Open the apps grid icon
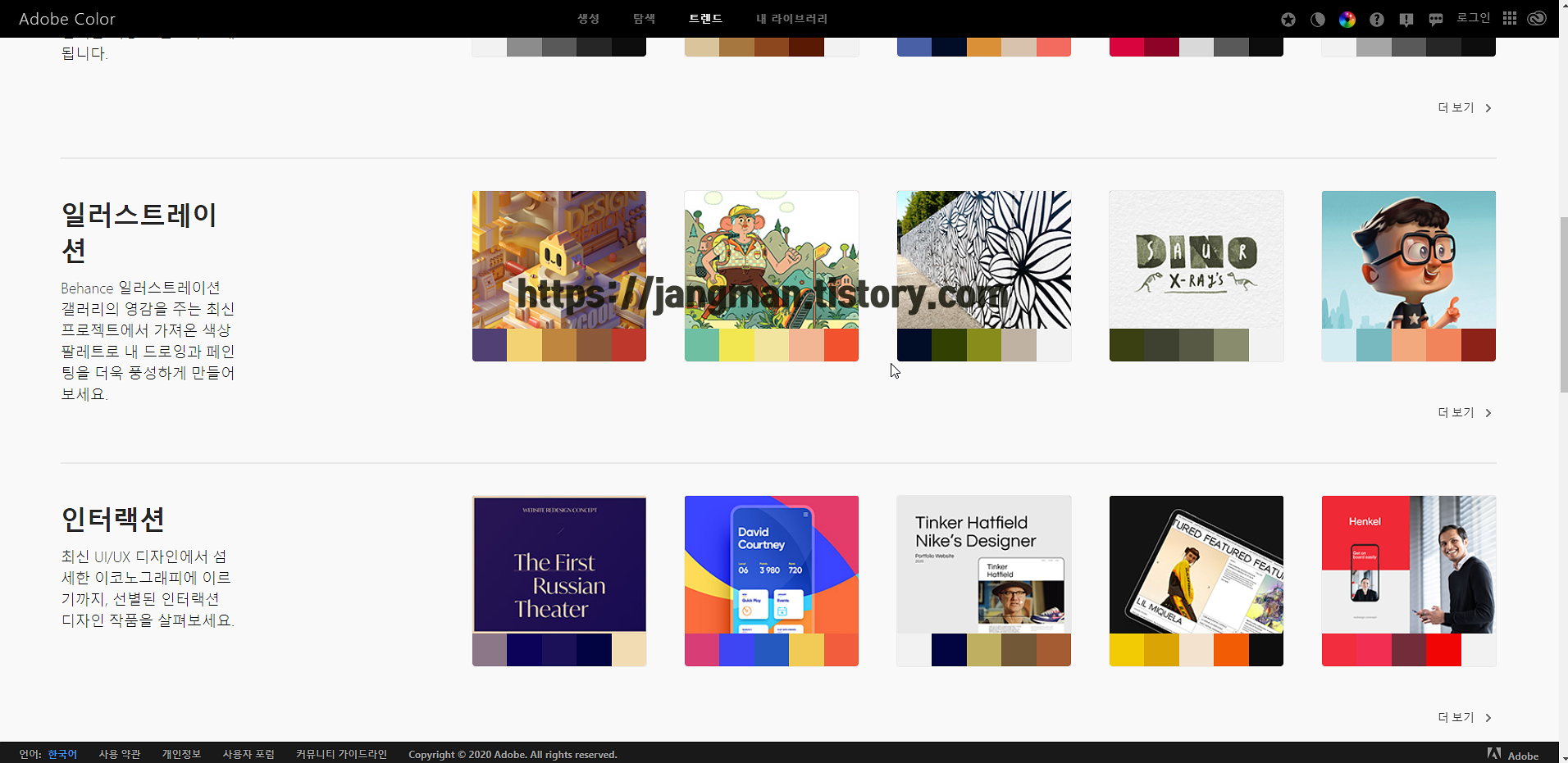The width and height of the screenshot is (1568, 763). pos(1510,18)
